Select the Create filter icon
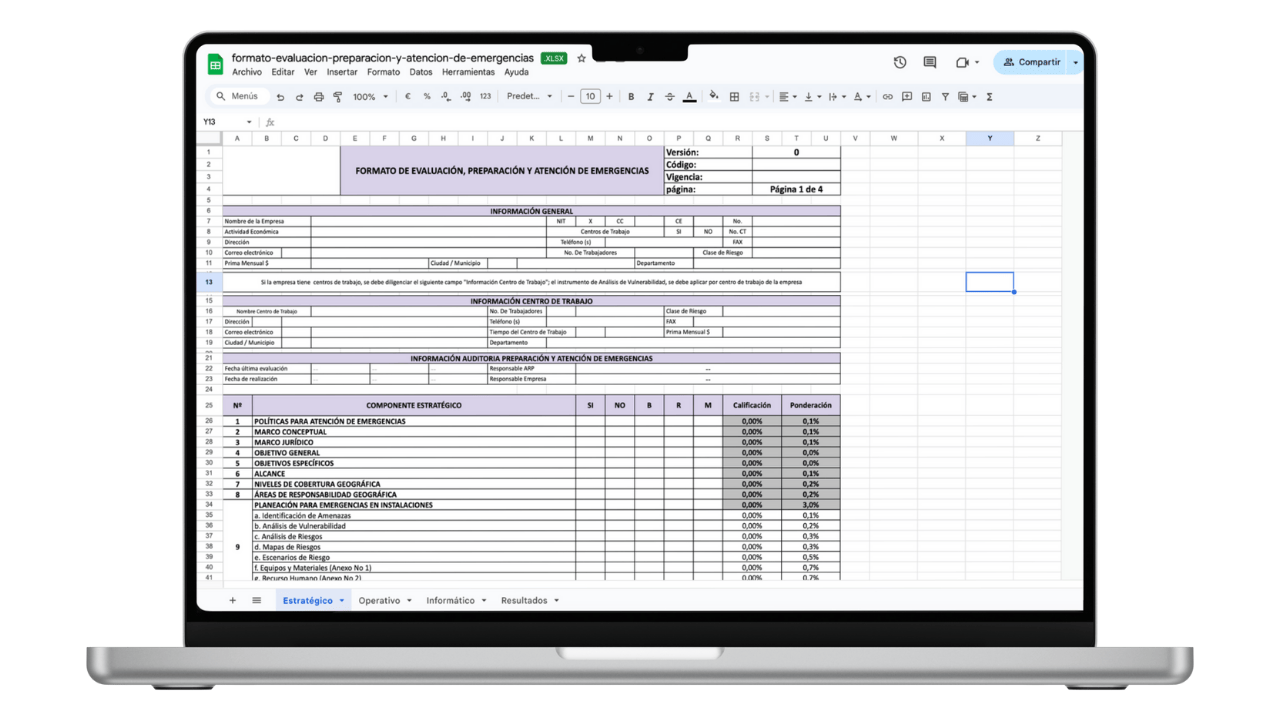The width and height of the screenshot is (1280, 720). (945, 96)
